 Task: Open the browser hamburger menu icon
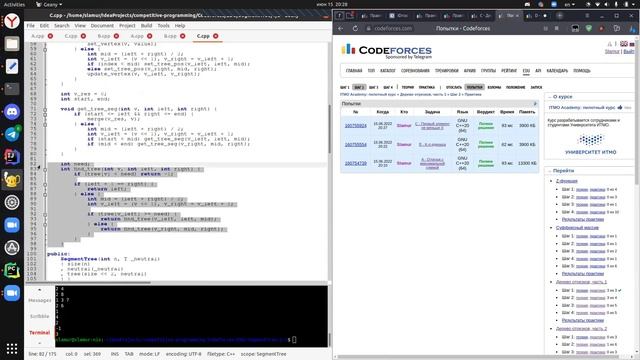(587, 16)
